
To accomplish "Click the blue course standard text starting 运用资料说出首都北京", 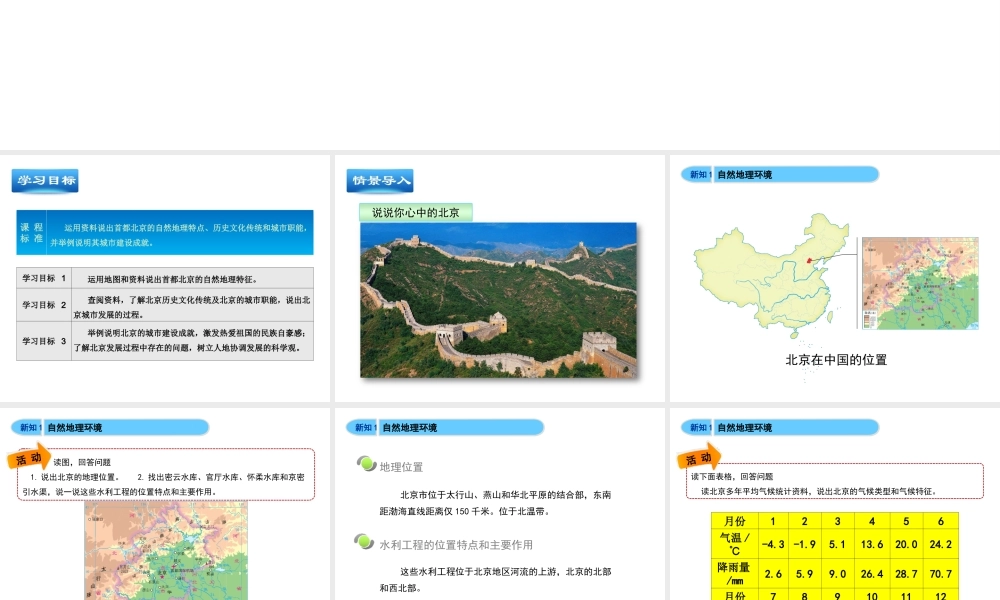I will point(180,235).
